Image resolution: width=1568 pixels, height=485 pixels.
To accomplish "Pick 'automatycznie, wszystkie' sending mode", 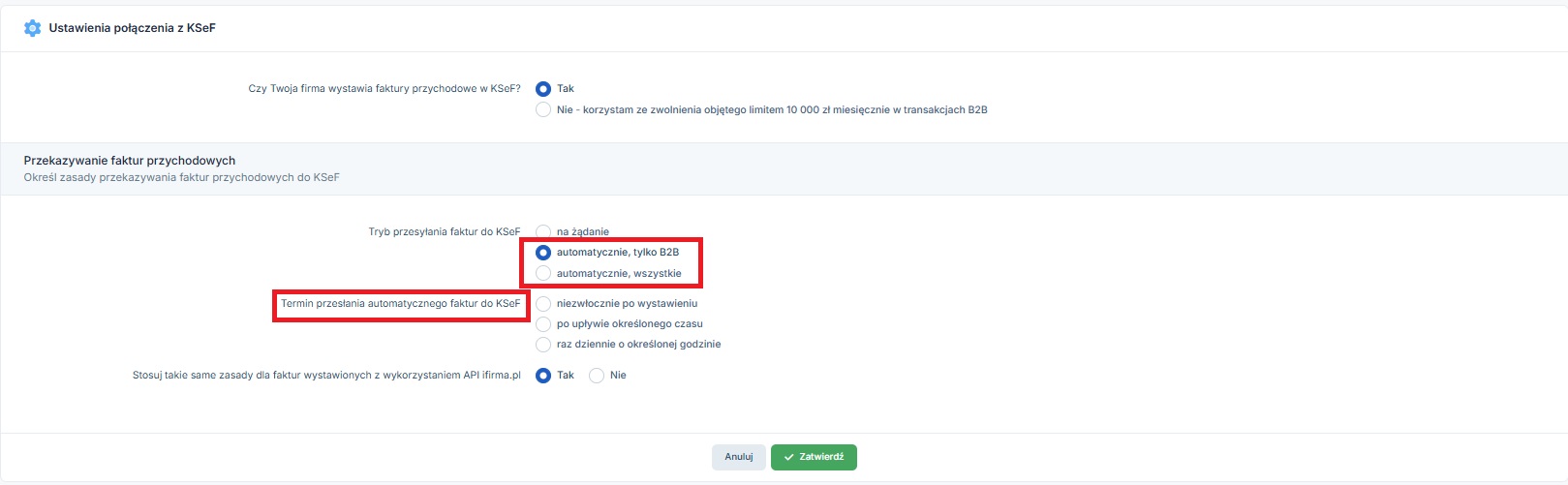I will point(543,274).
